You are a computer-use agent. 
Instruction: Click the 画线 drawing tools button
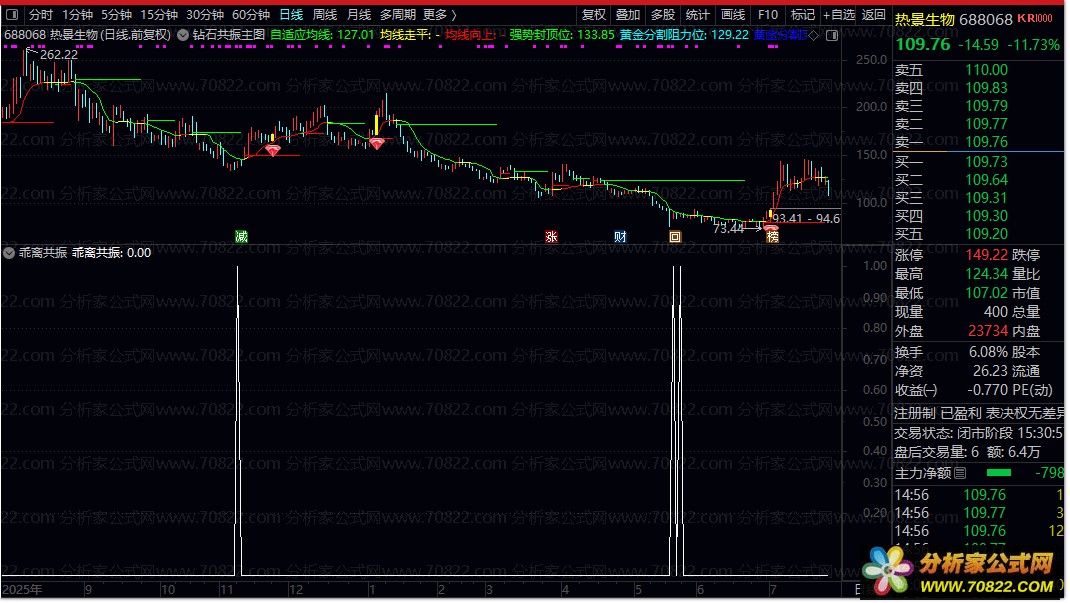pyautogui.click(x=733, y=14)
